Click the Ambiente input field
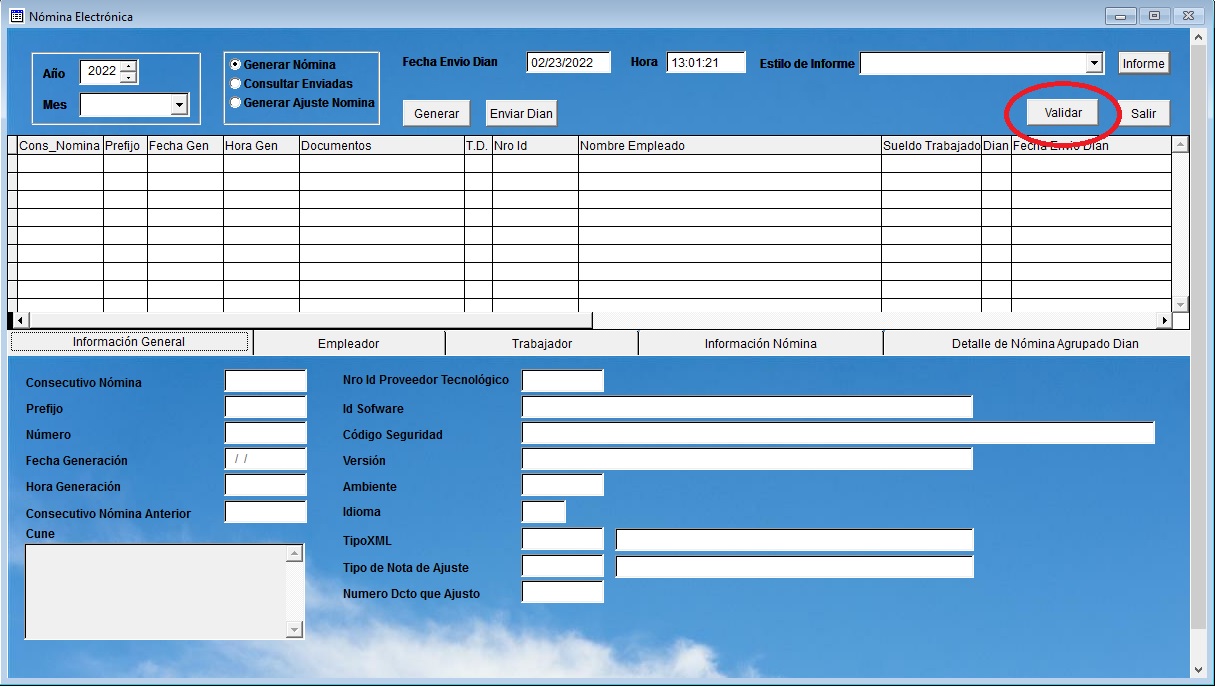Viewport: 1215px width, 691px height. (x=563, y=485)
